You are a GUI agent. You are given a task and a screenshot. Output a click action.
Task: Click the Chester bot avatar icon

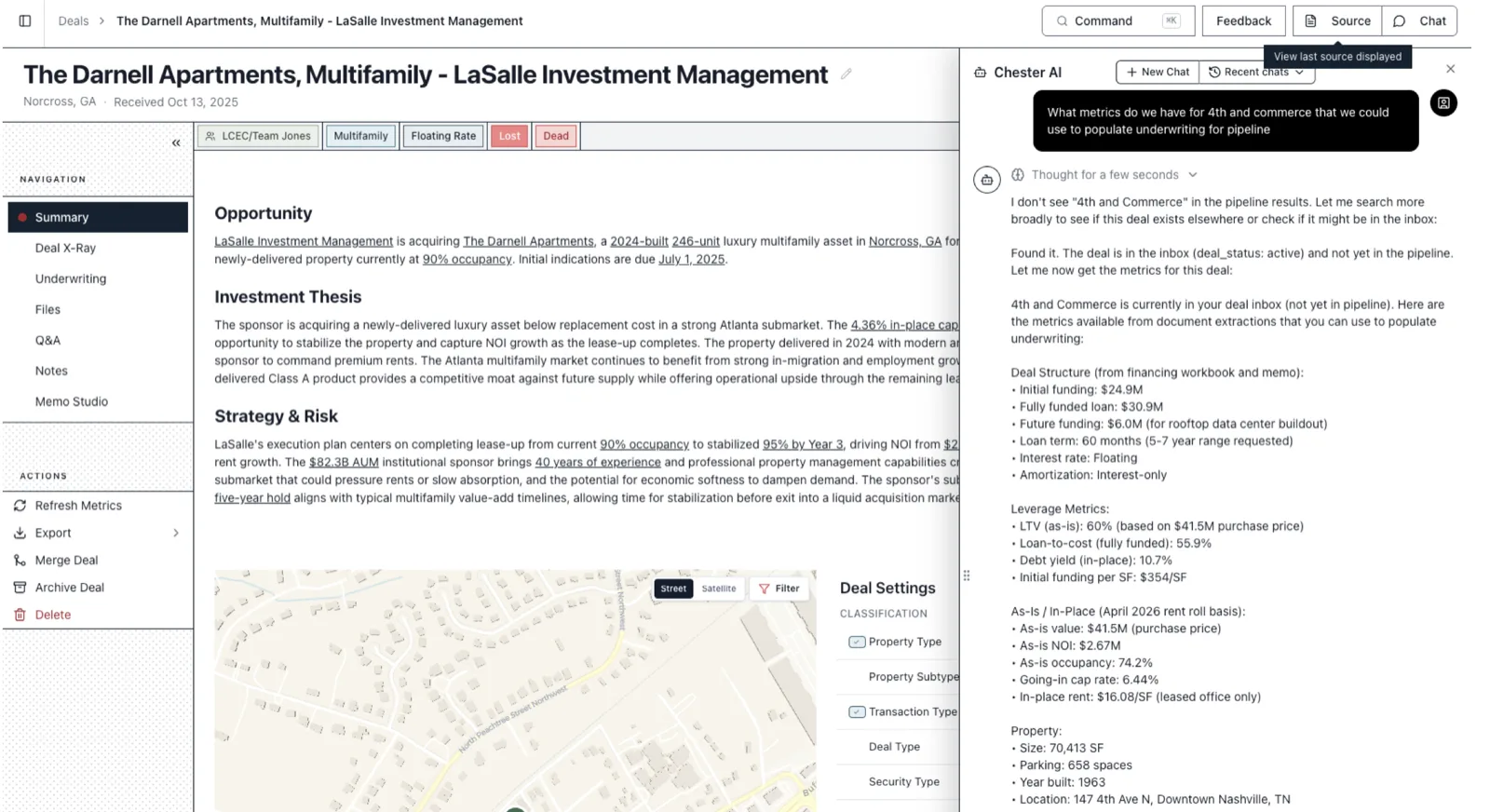pos(987,180)
